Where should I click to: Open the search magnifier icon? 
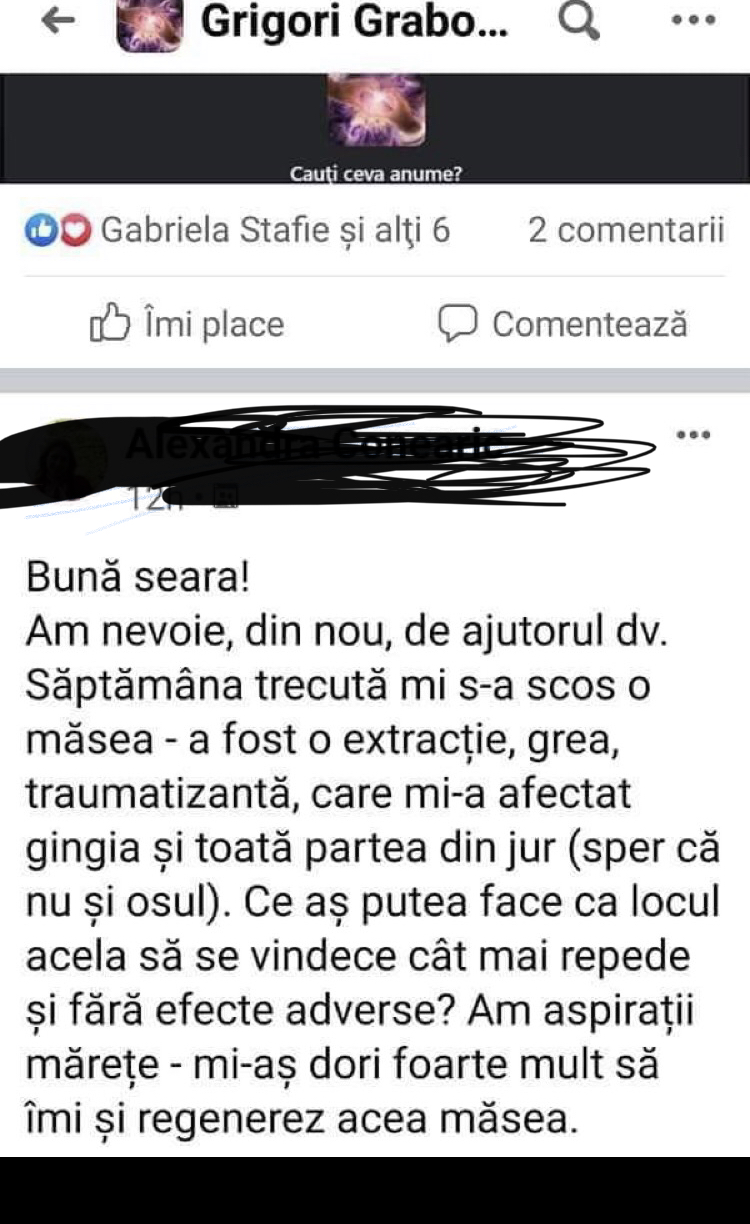[x=577, y=22]
